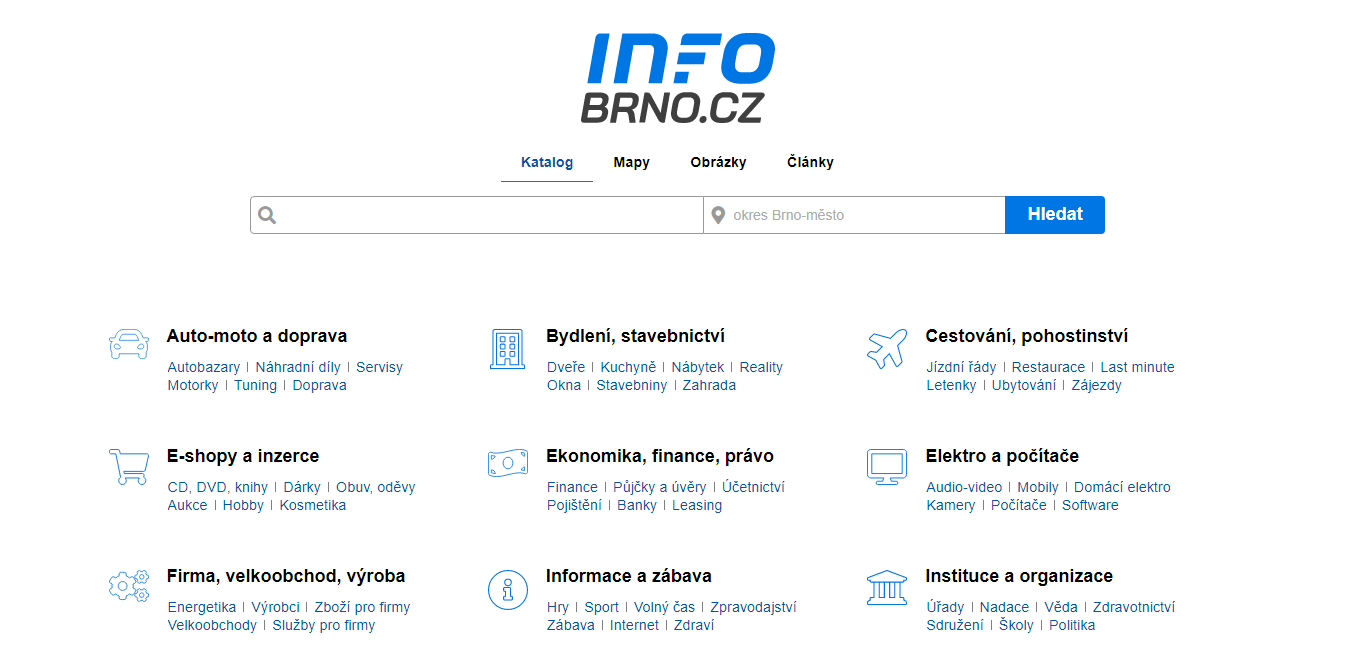Open the Leasing link
This screenshot has width=1363, height=671.
pyautogui.click(x=697, y=505)
